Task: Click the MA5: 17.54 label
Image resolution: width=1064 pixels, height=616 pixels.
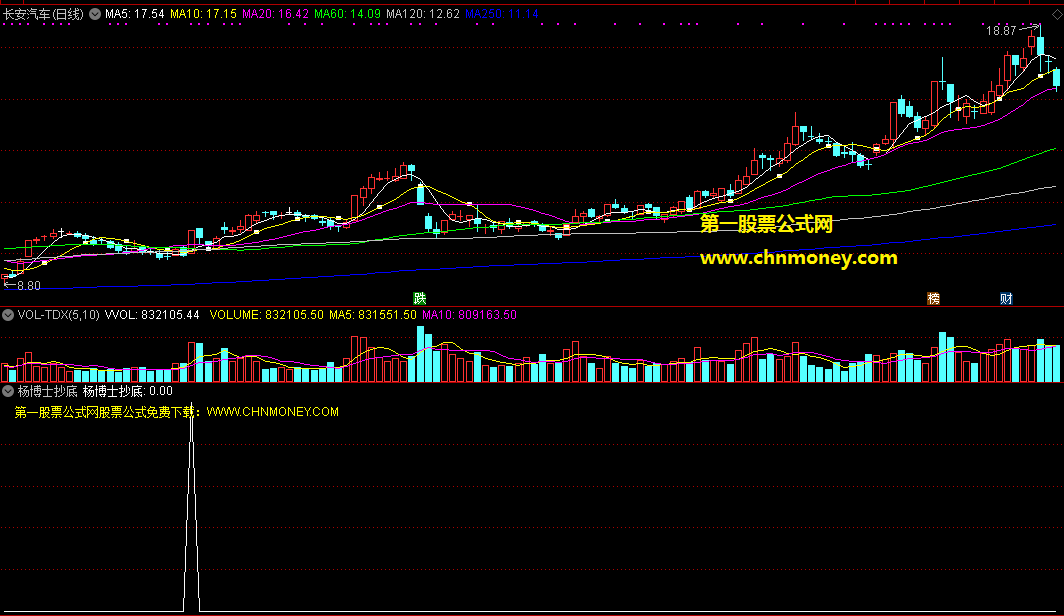Action: [134, 14]
